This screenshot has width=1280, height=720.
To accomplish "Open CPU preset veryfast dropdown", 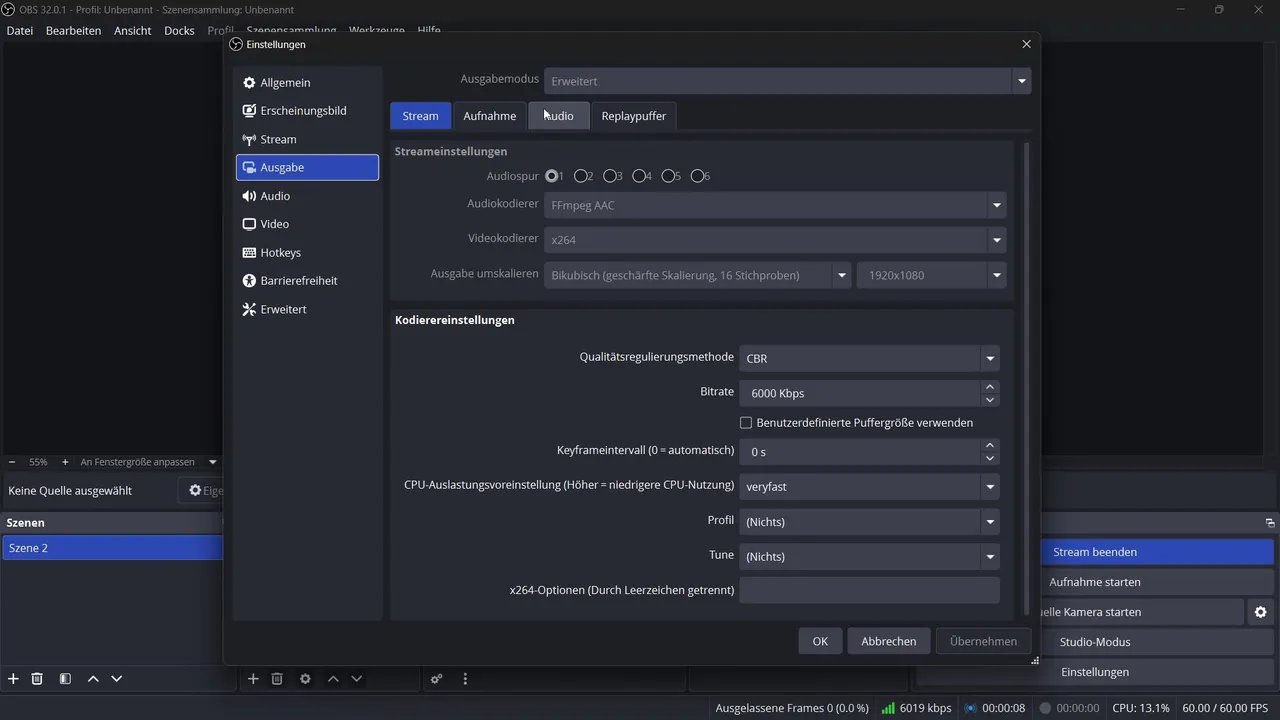I will tap(869, 487).
